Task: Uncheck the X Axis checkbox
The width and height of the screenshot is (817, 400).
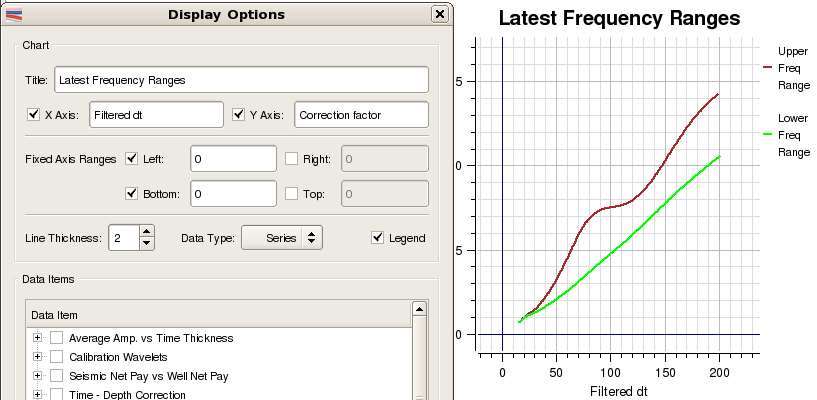Action: pyautogui.click(x=34, y=115)
